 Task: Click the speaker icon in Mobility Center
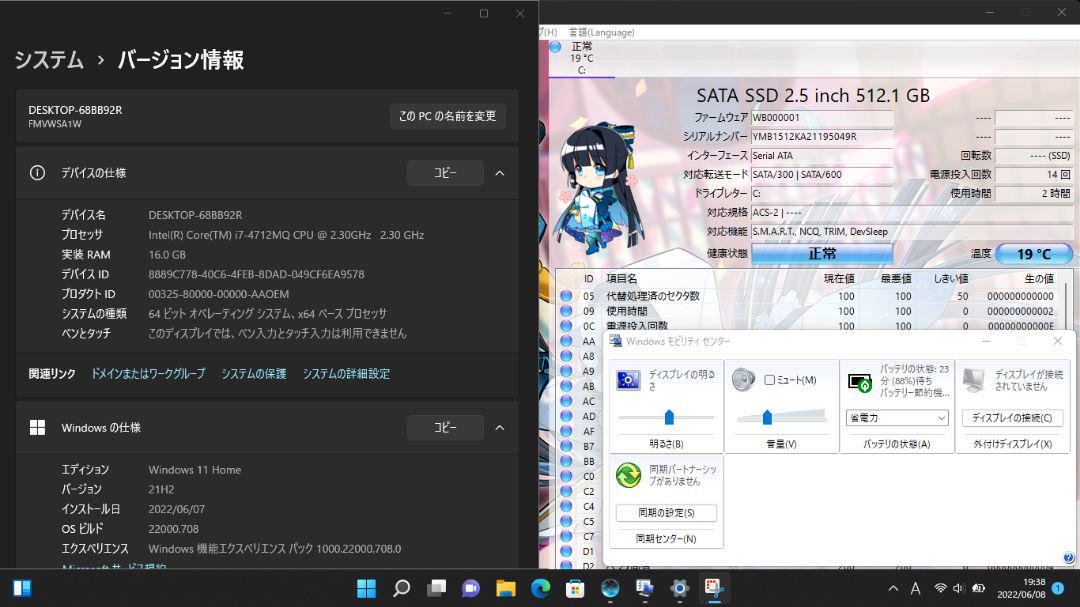click(x=743, y=380)
